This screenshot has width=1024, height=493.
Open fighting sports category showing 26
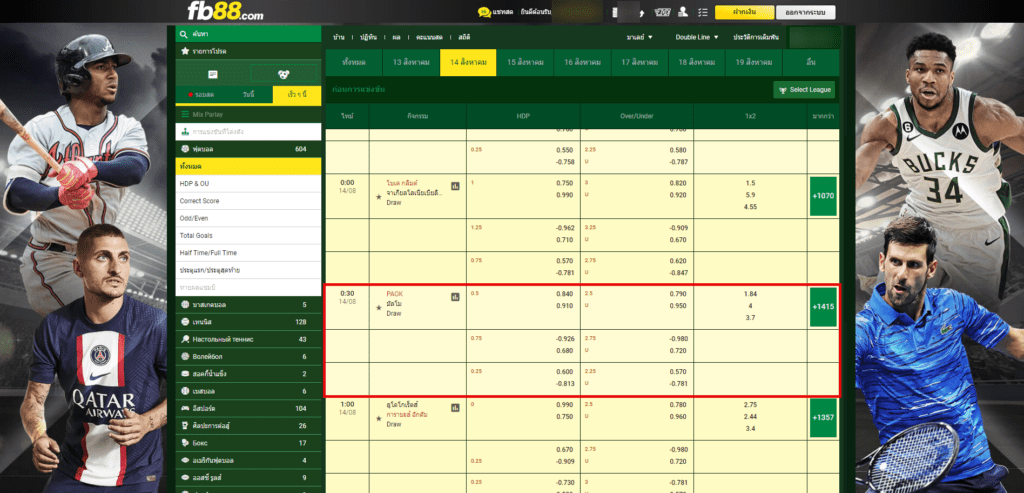click(248, 426)
